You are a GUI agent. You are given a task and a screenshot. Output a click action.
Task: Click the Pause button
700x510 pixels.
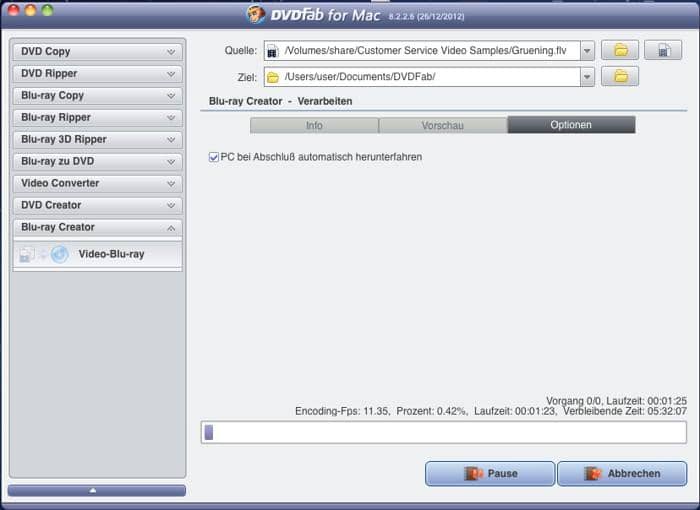[490, 473]
